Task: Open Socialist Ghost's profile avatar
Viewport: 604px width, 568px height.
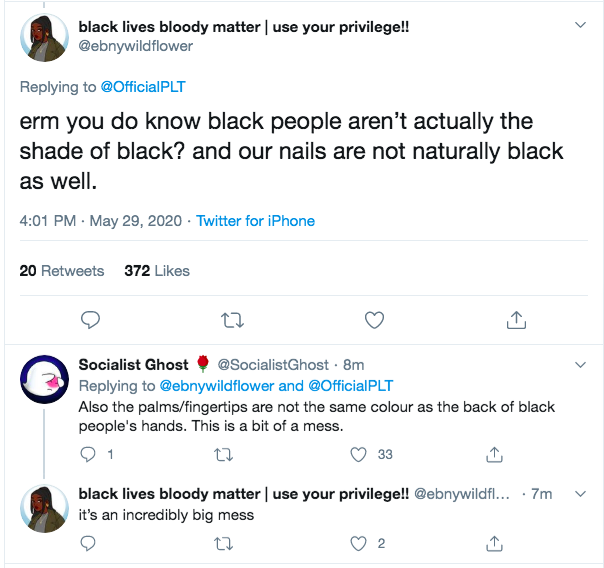Action: [x=44, y=379]
